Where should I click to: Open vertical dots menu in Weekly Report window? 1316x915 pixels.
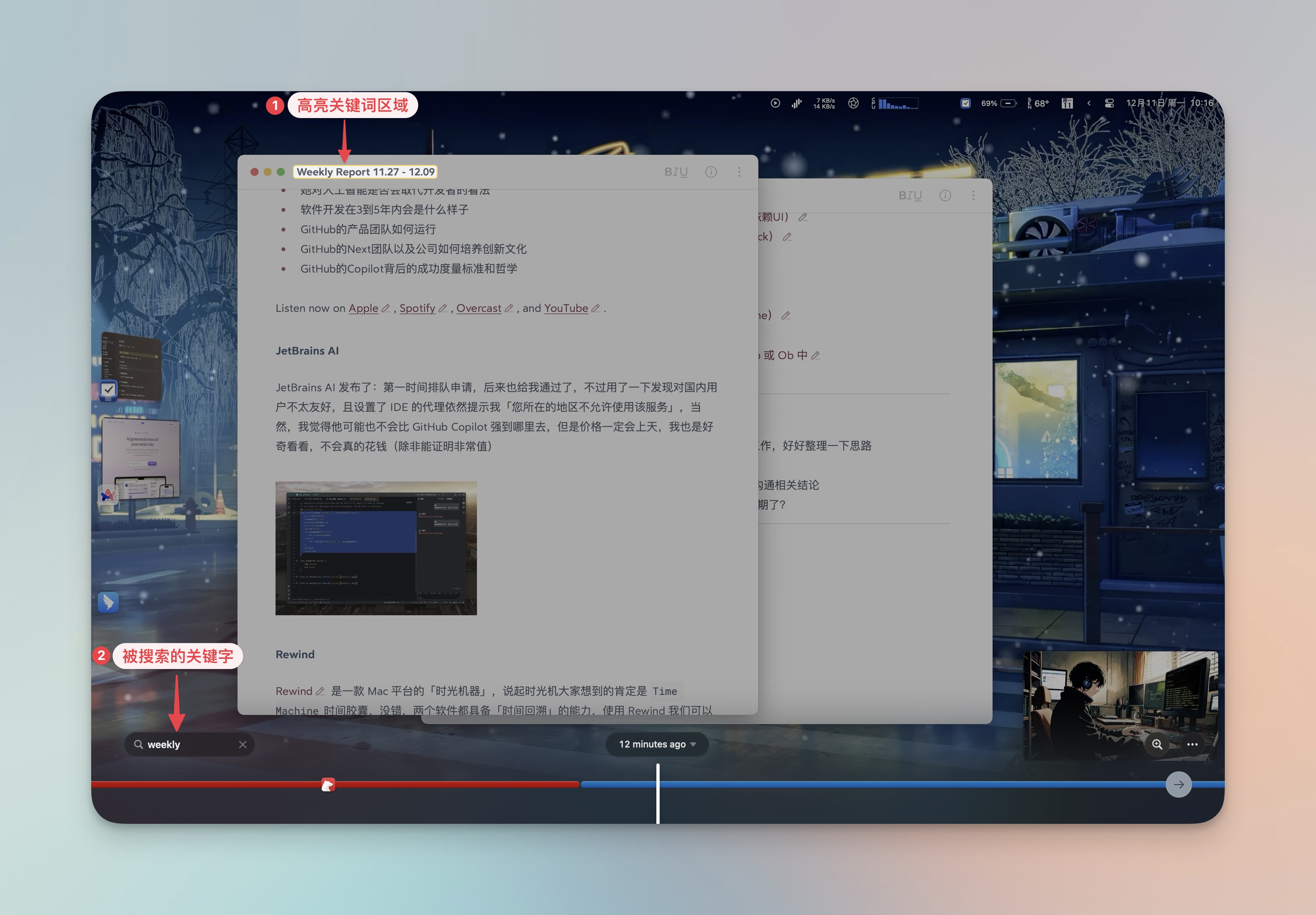(x=739, y=172)
